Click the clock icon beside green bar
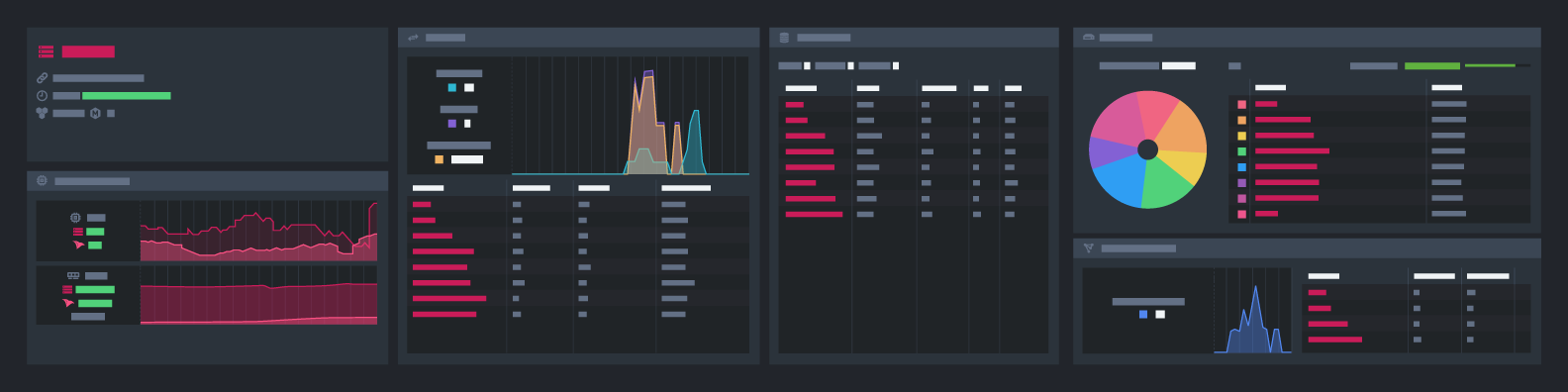 (42, 96)
